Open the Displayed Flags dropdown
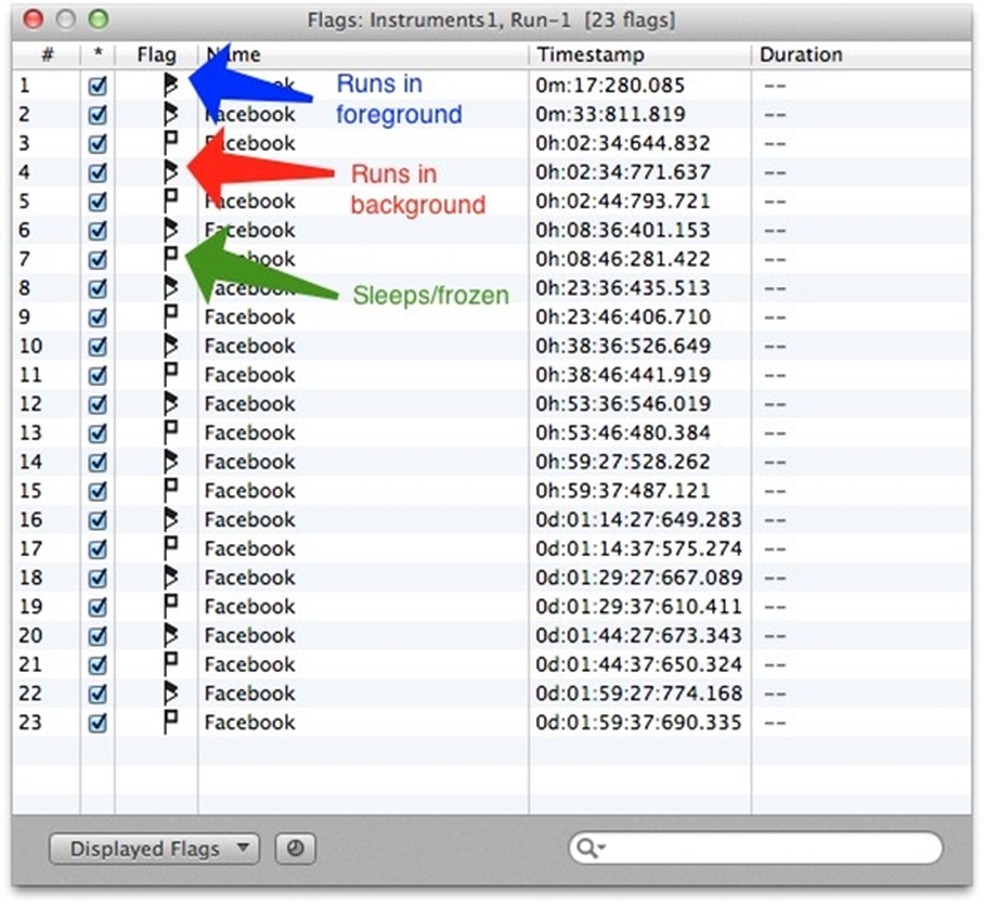Screen dimensions: 984x905 pyautogui.click(x=152, y=849)
